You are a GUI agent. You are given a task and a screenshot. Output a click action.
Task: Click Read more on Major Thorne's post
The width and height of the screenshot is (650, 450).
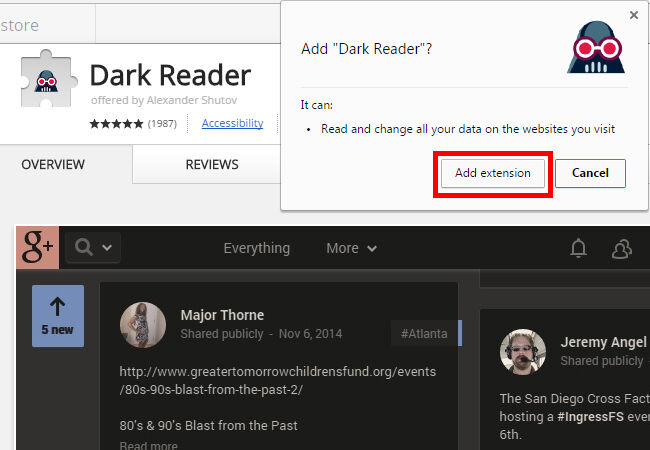pyautogui.click(x=148, y=445)
